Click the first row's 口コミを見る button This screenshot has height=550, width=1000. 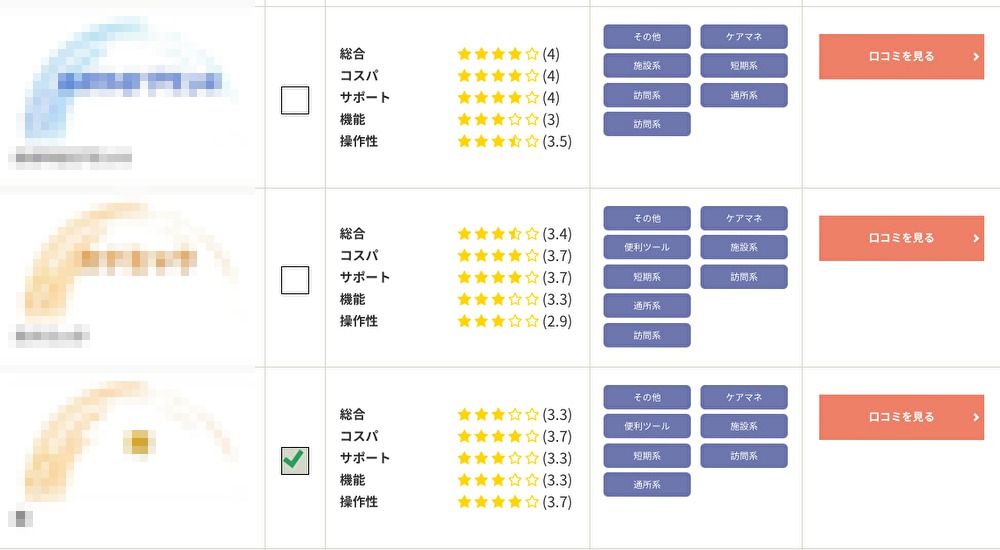tap(901, 57)
